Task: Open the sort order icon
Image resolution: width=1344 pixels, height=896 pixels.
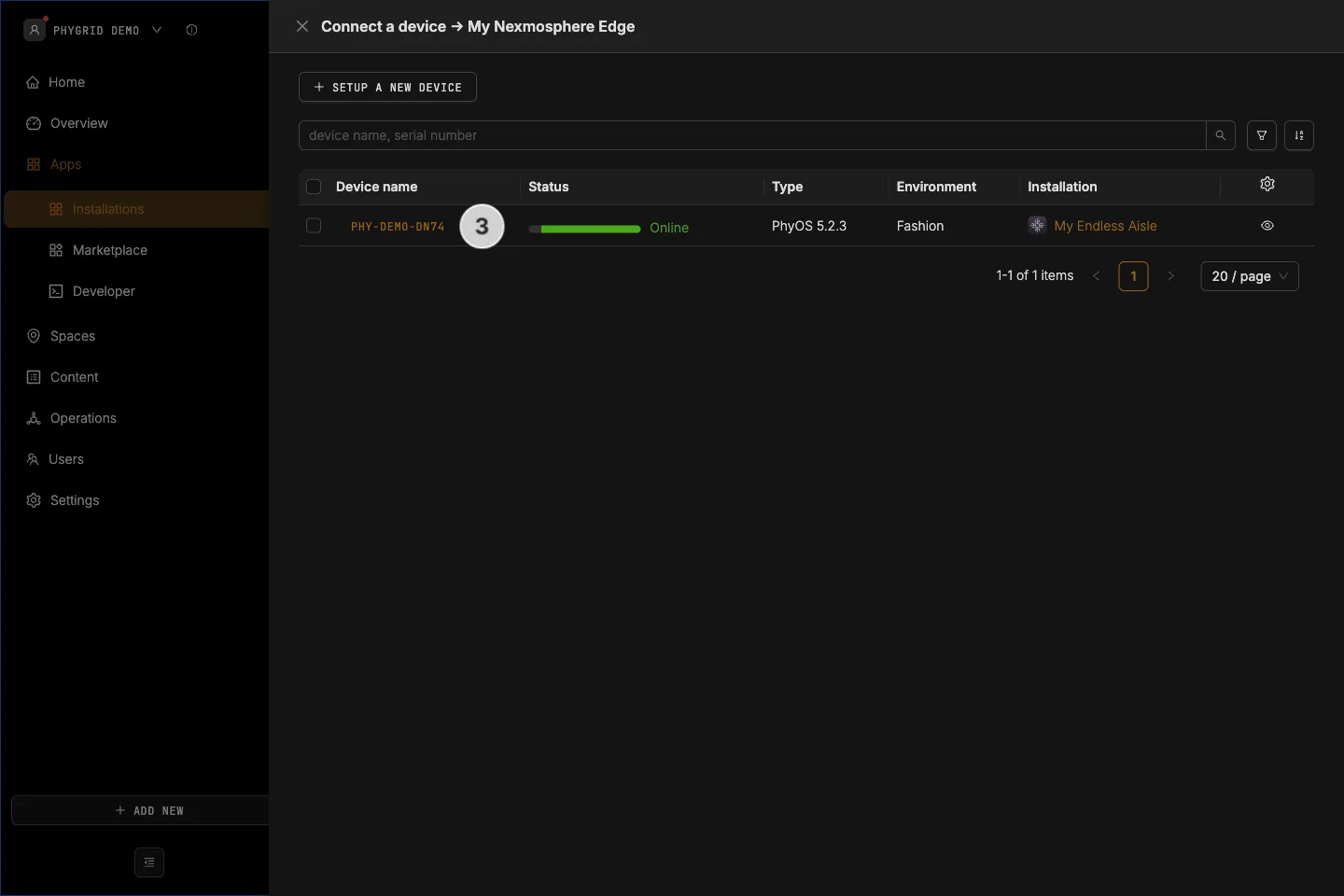Action: click(x=1299, y=135)
